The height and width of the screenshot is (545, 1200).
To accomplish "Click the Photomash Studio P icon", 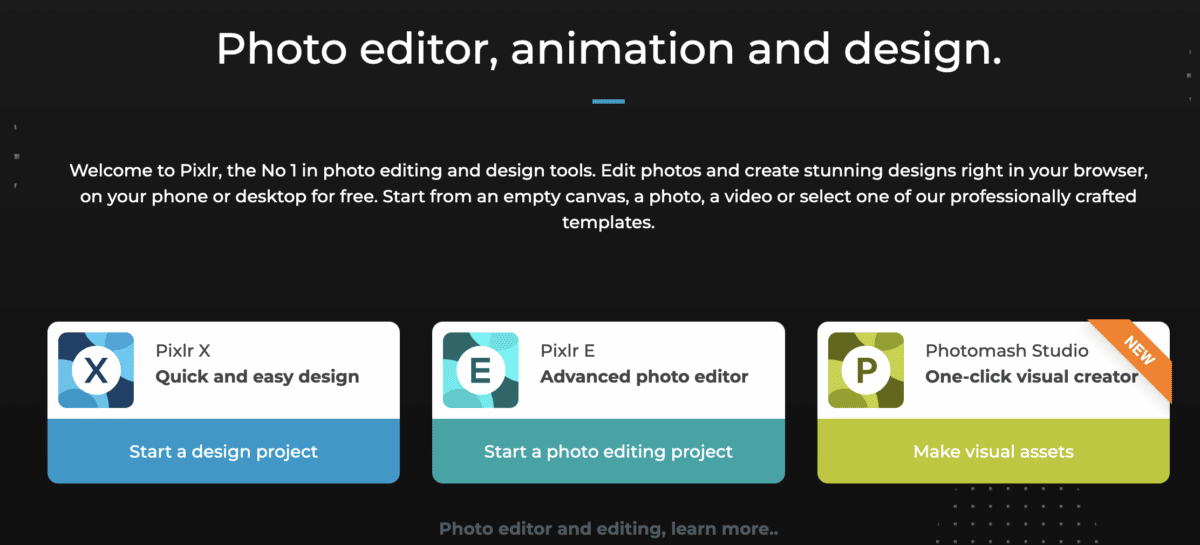I will [x=866, y=370].
